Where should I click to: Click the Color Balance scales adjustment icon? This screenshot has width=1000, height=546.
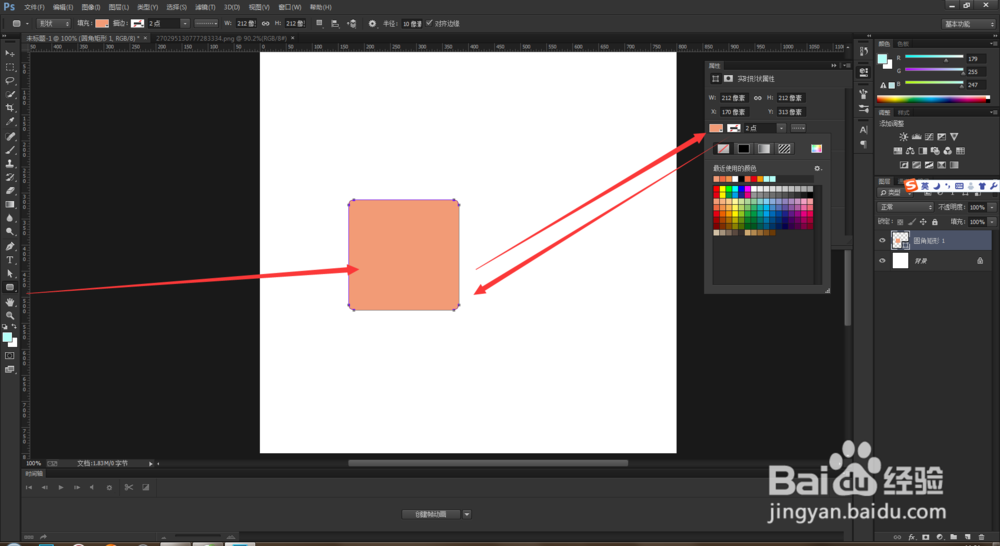point(910,151)
